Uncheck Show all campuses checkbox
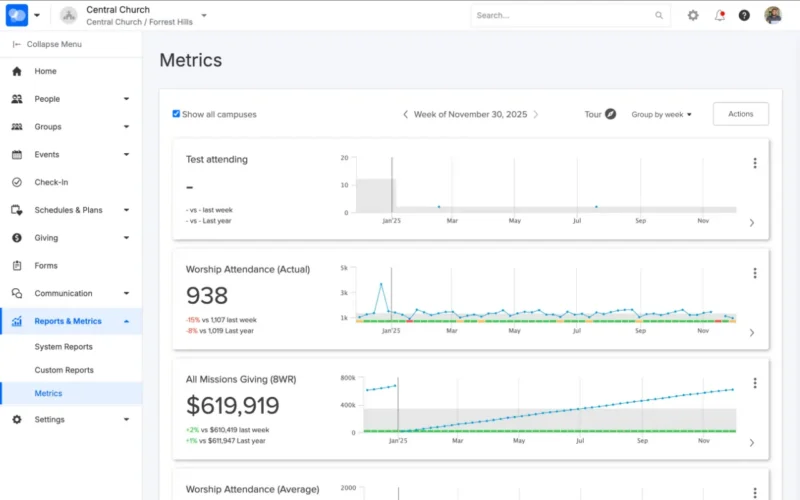 click(x=177, y=114)
